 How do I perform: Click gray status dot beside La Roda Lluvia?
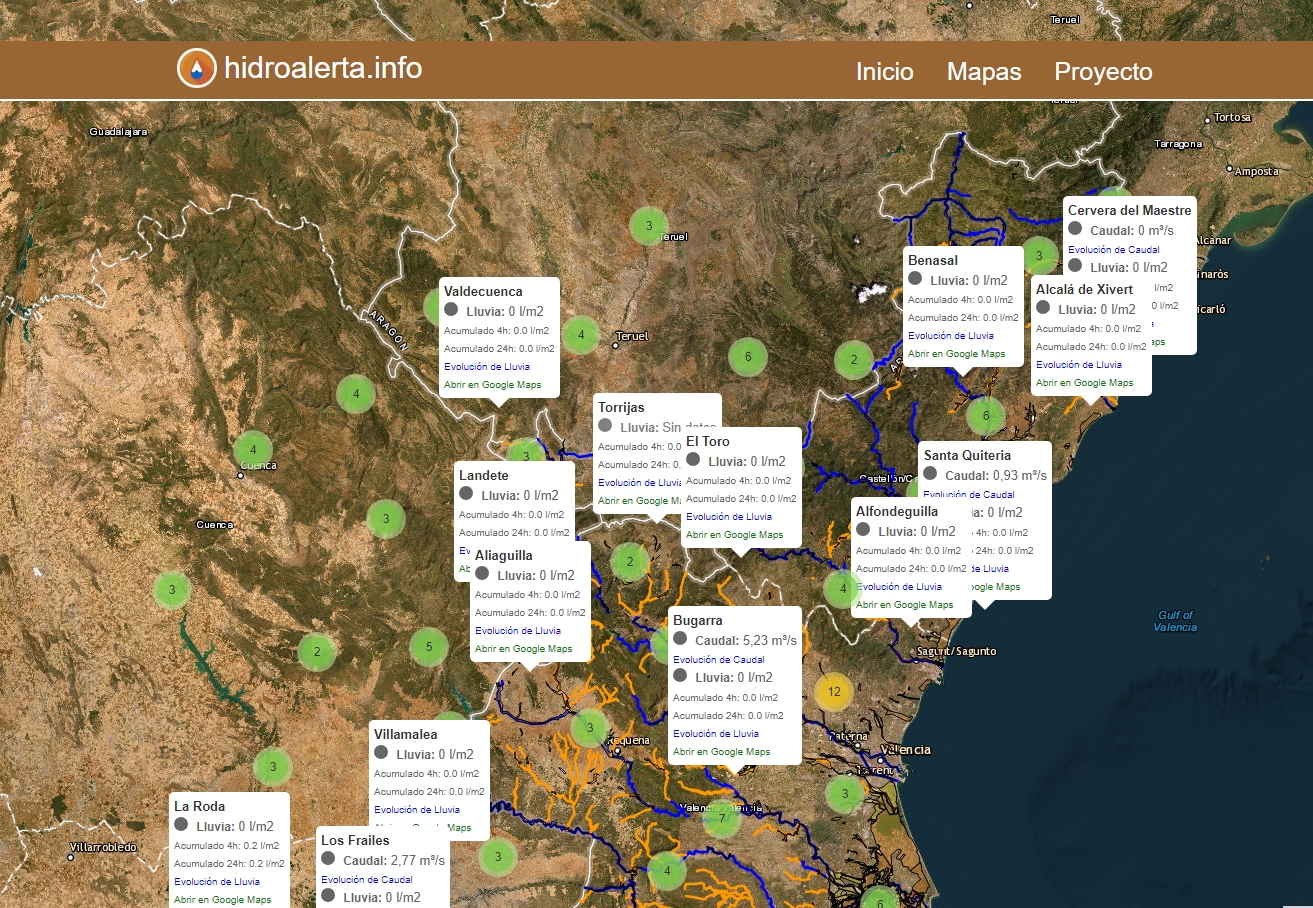tap(181, 824)
